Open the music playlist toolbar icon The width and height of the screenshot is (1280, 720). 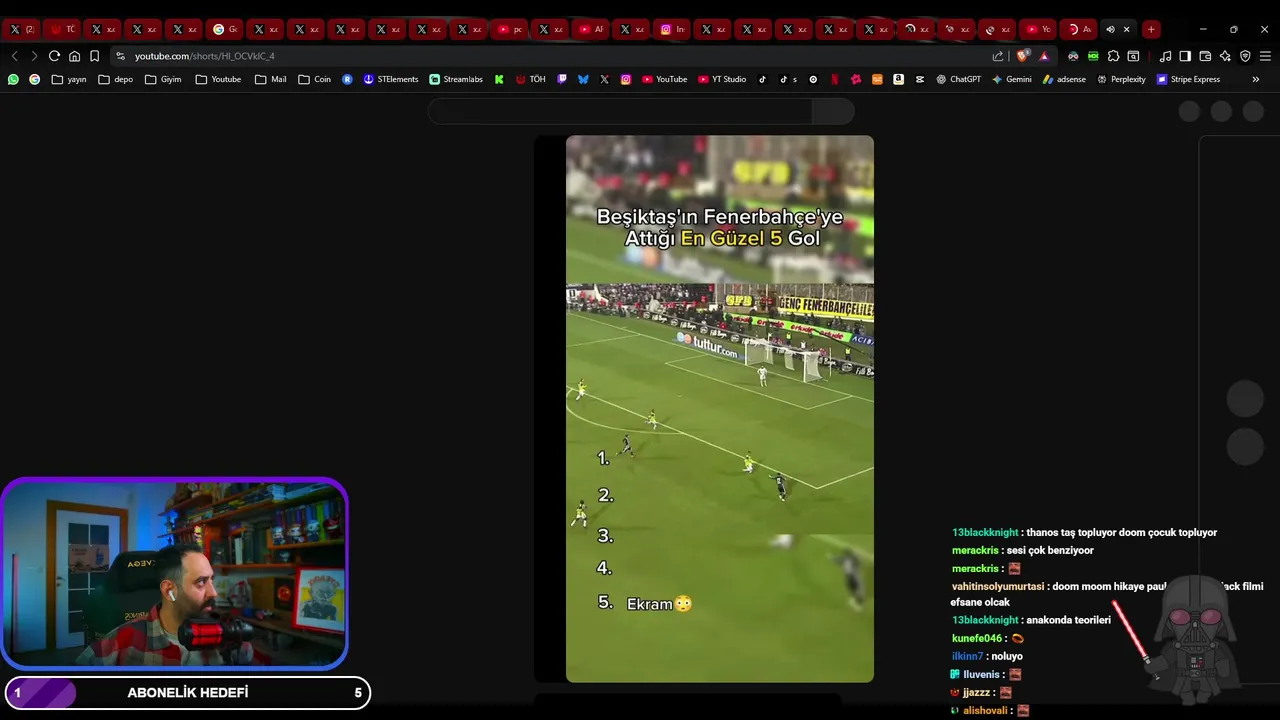pyautogui.click(x=1165, y=56)
